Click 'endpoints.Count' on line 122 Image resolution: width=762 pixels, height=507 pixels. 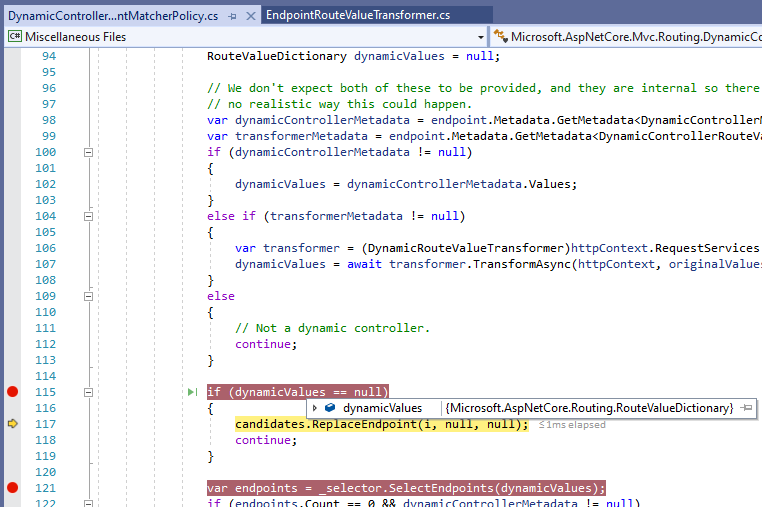tap(287, 503)
